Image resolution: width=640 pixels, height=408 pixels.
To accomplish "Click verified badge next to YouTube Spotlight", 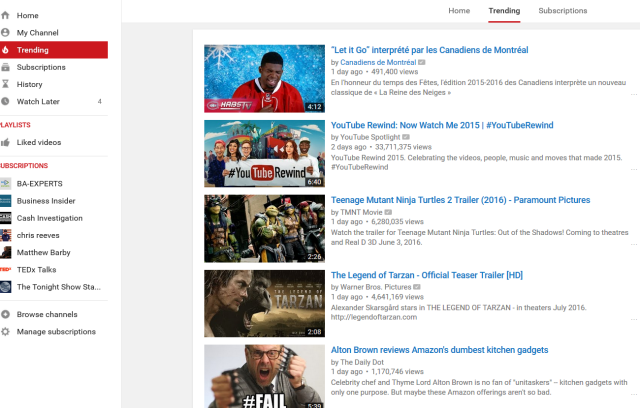I will click(406, 137).
